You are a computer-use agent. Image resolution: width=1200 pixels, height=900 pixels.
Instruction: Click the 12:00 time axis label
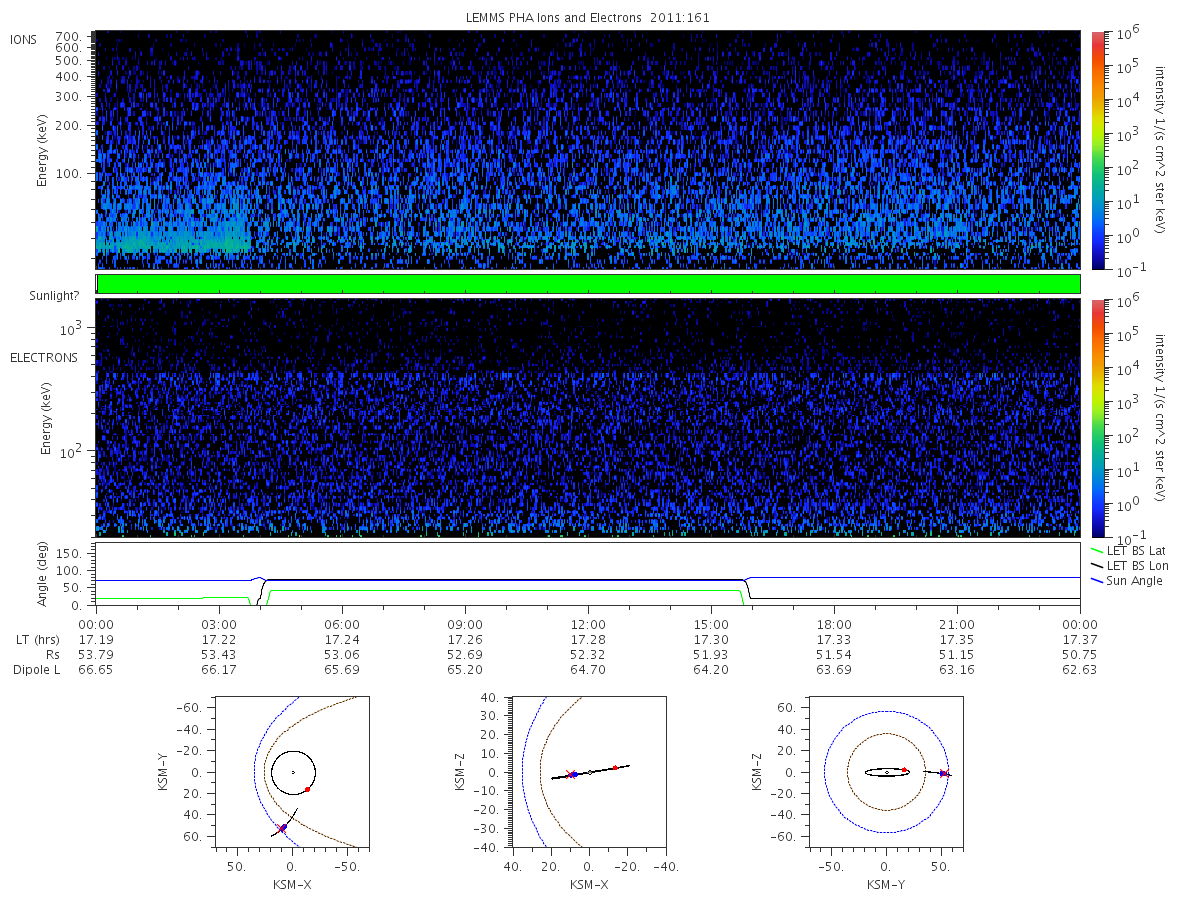coord(588,622)
